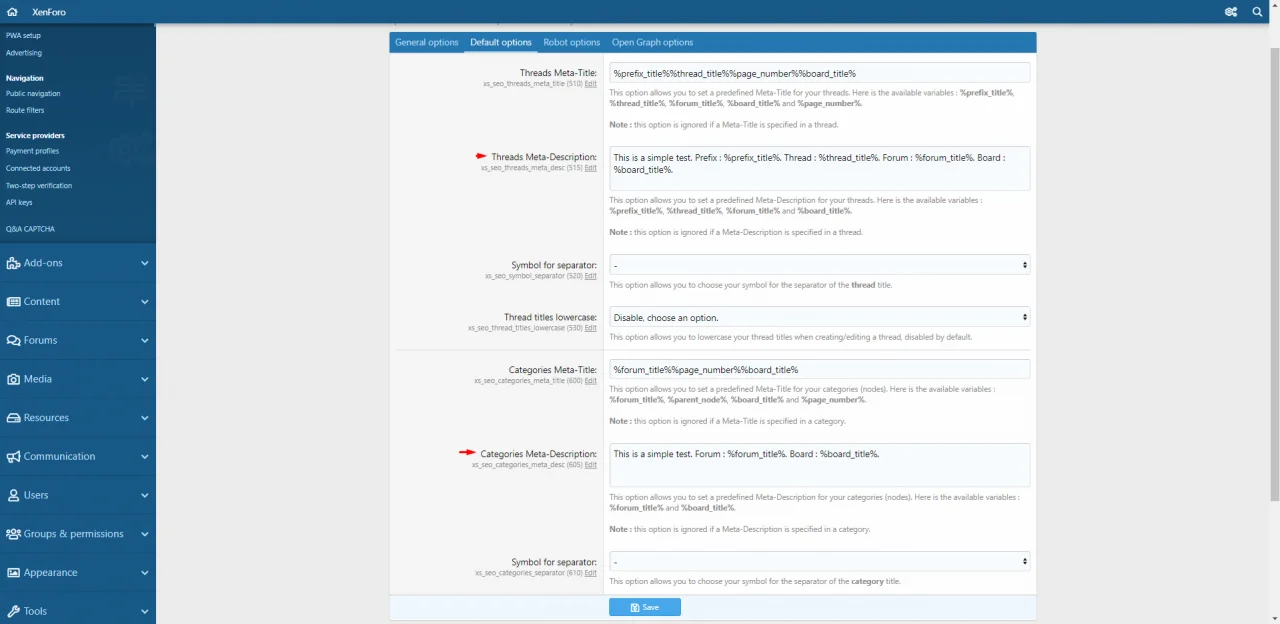
Task: Click the admin settings cogs icon
Action: click(x=1231, y=12)
